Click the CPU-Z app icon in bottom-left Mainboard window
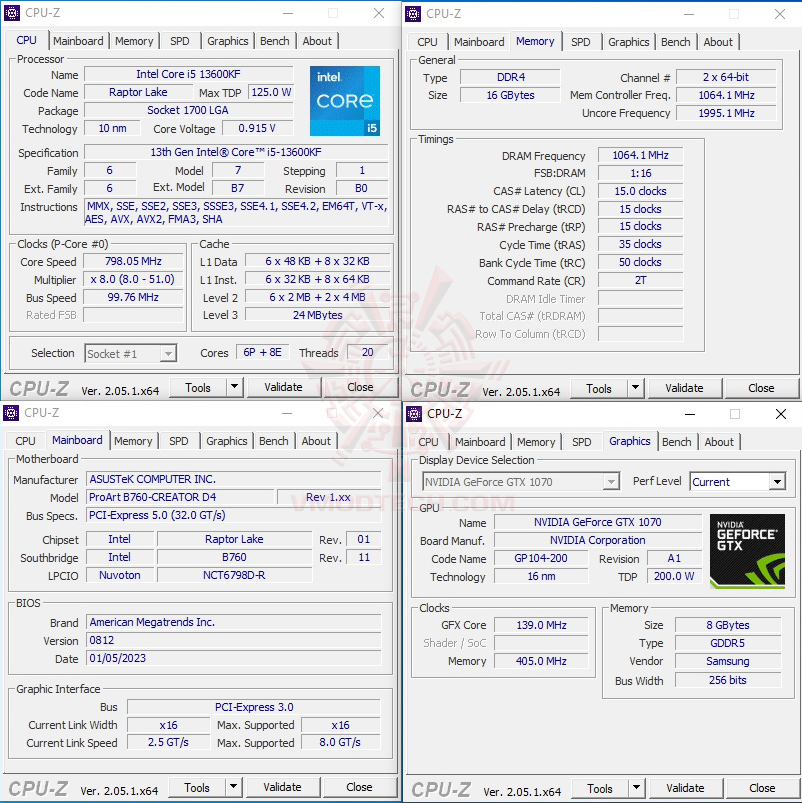Image resolution: width=802 pixels, height=803 pixels. (11, 413)
